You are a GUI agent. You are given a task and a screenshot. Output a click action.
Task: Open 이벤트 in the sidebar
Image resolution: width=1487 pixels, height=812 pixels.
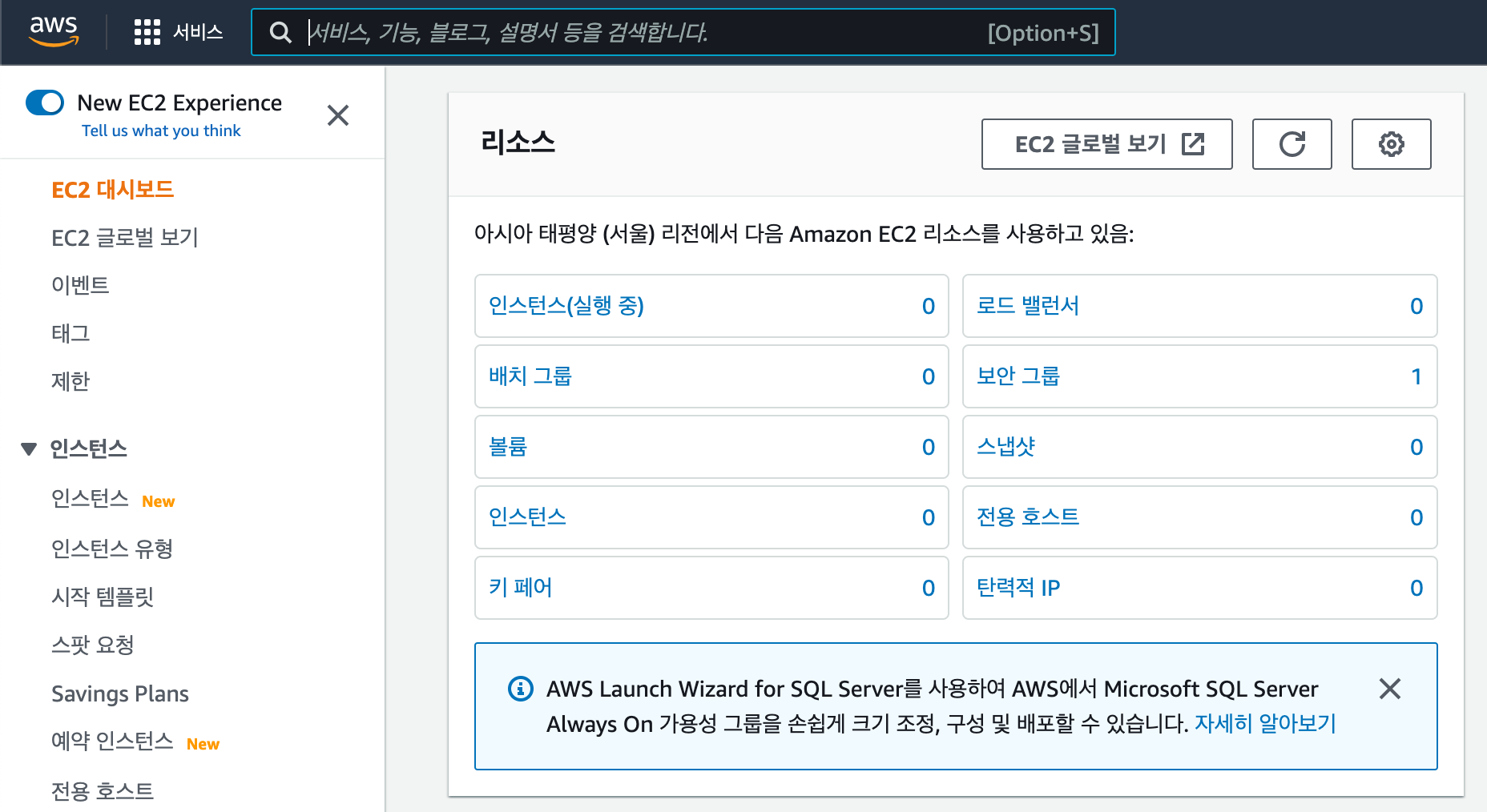[x=80, y=285]
